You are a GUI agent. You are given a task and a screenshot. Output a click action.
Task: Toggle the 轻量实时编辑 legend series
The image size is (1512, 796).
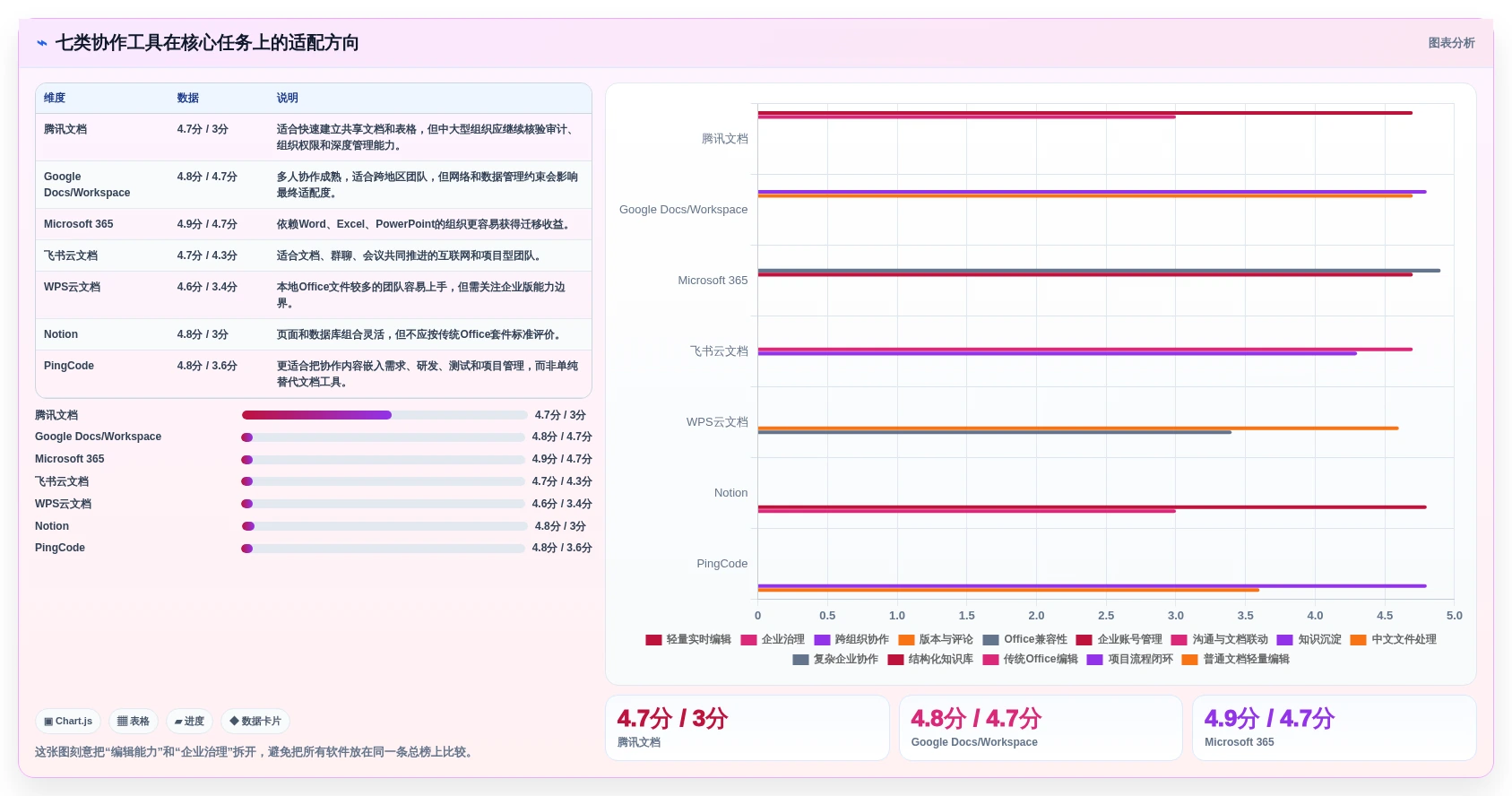tap(688, 639)
